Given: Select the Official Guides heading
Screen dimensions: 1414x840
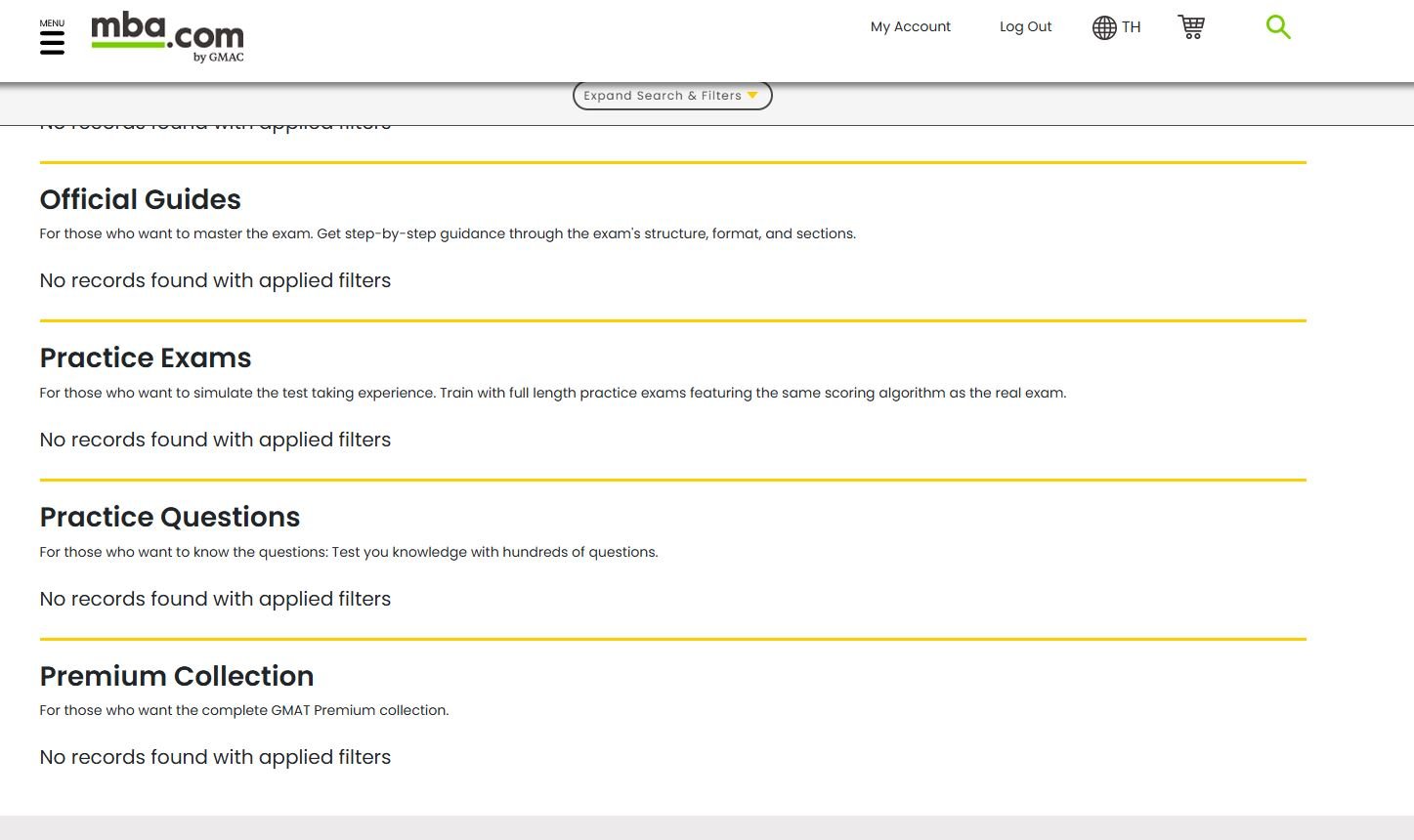Looking at the screenshot, I should 140,199.
